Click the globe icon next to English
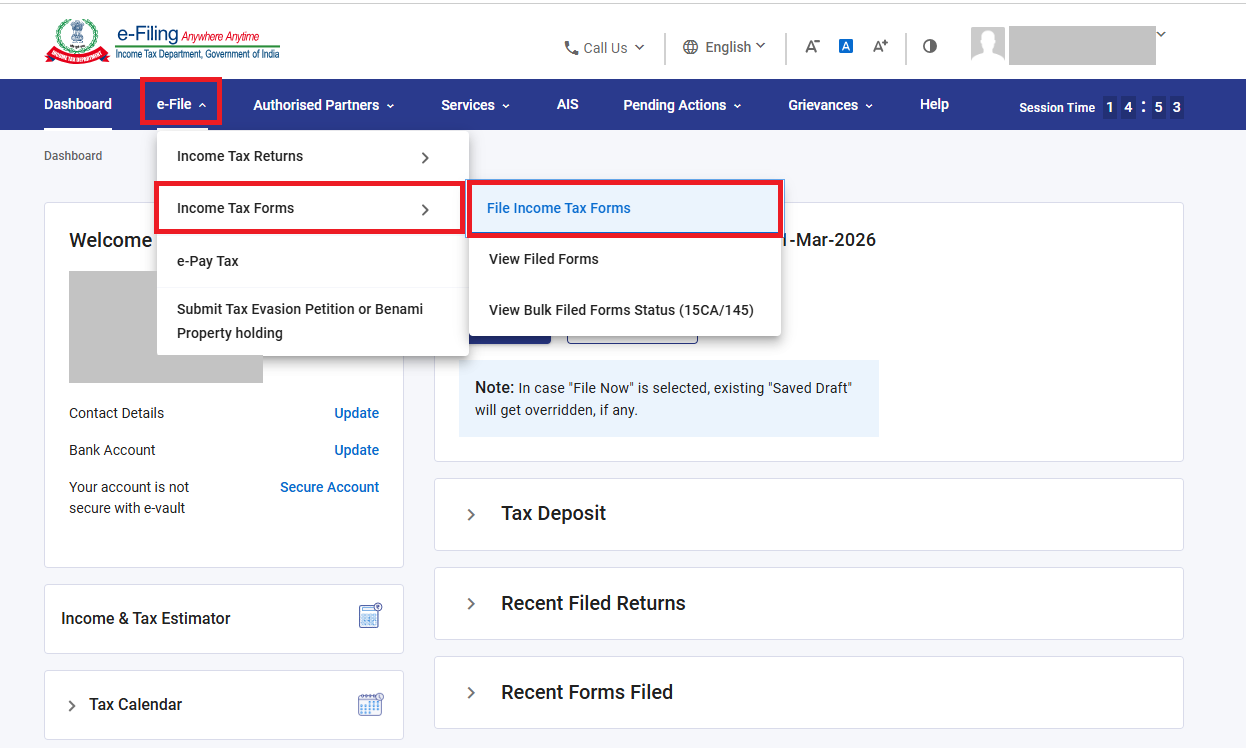 coord(691,47)
